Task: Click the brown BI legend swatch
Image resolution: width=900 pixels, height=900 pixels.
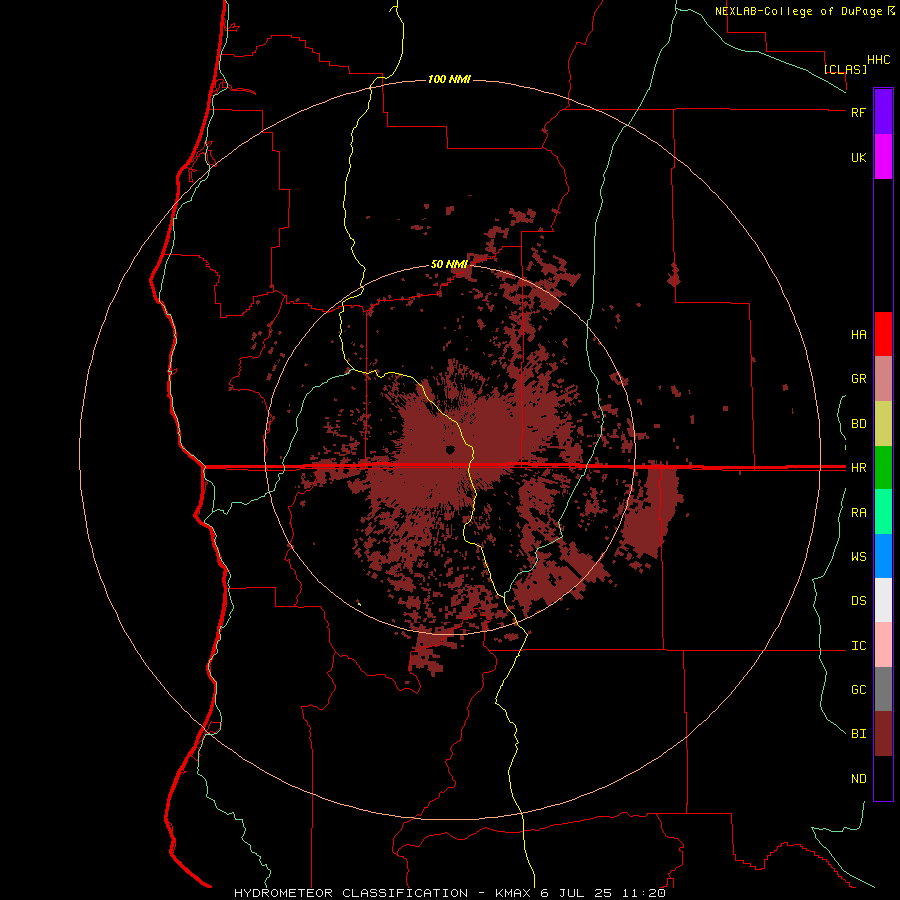Action: pos(883,734)
